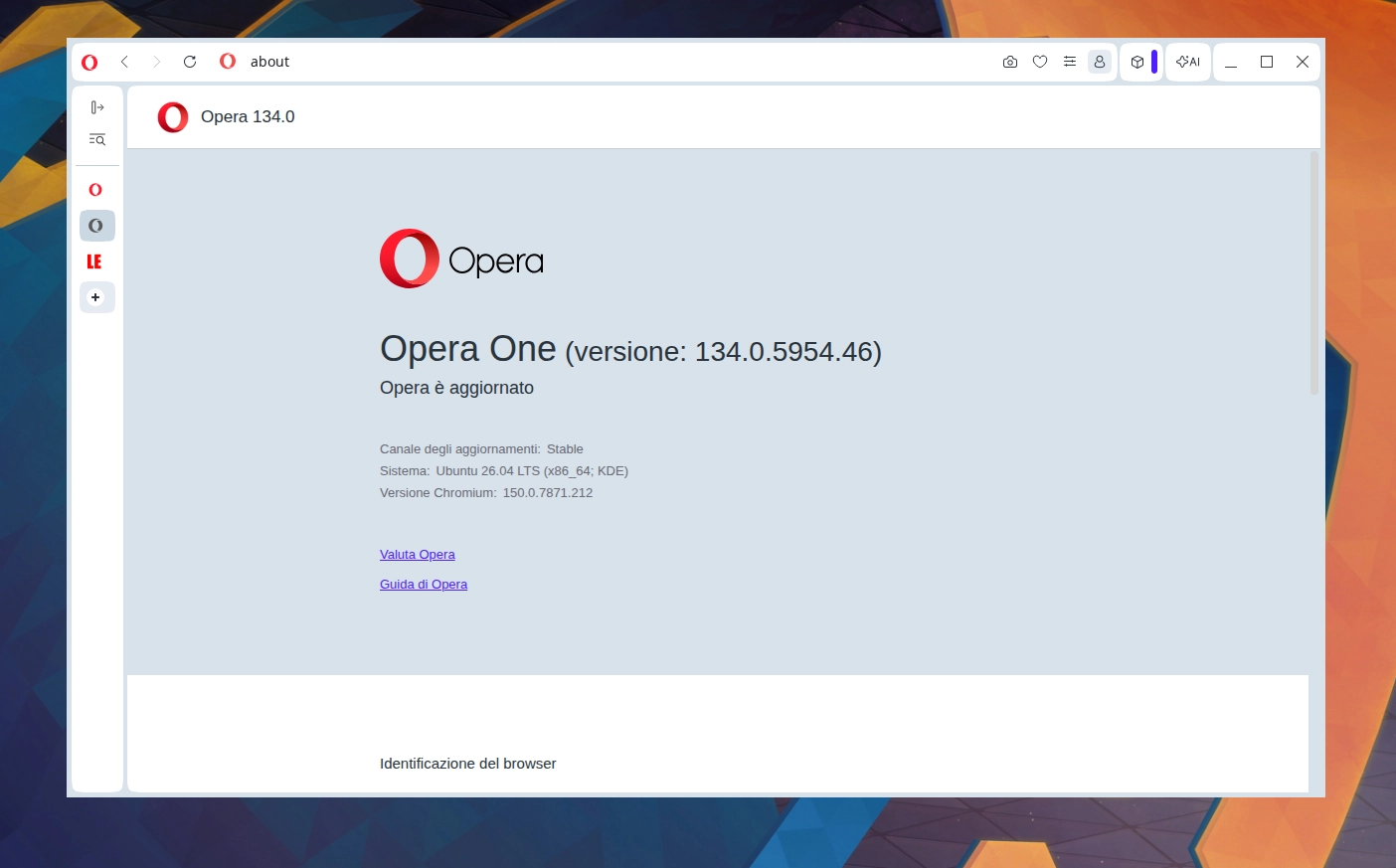Open the 'Valuta Opera' link
The height and width of the screenshot is (868, 1396).
(418, 555)
